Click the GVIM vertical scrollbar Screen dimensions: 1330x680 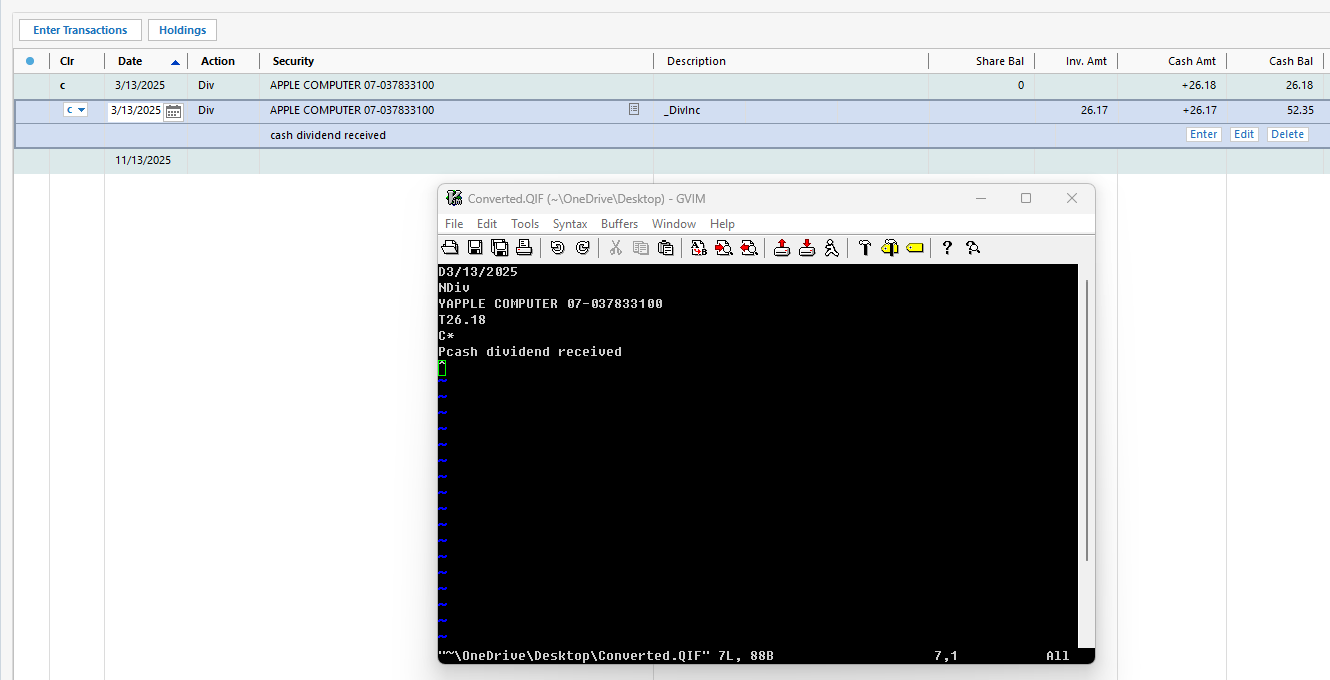[x=1086, y=420]
